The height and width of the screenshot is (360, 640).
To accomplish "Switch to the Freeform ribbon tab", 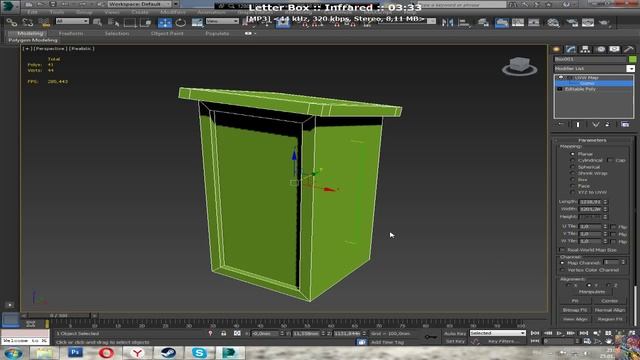I will click(x=71, y=33).
